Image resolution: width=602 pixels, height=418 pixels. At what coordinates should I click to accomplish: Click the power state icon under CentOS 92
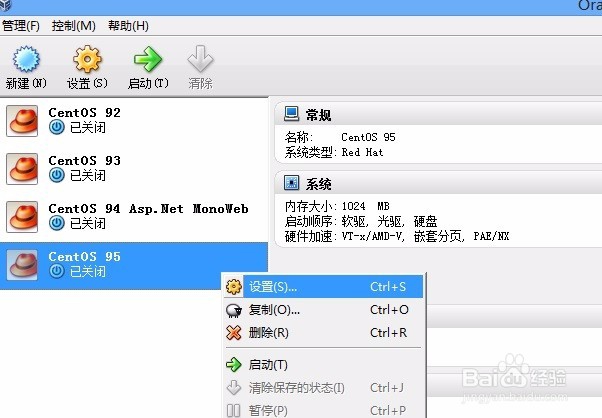(57, 127)
